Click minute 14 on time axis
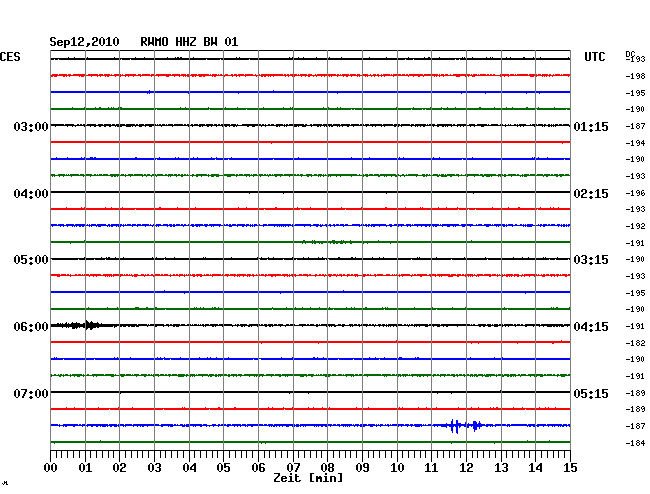 pyautogui.click(x=535, y=468)
